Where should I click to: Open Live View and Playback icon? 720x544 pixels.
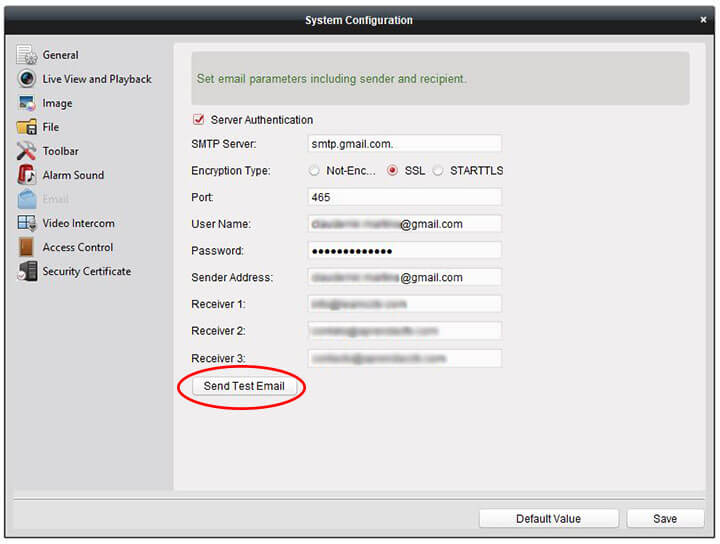point(27,79)
